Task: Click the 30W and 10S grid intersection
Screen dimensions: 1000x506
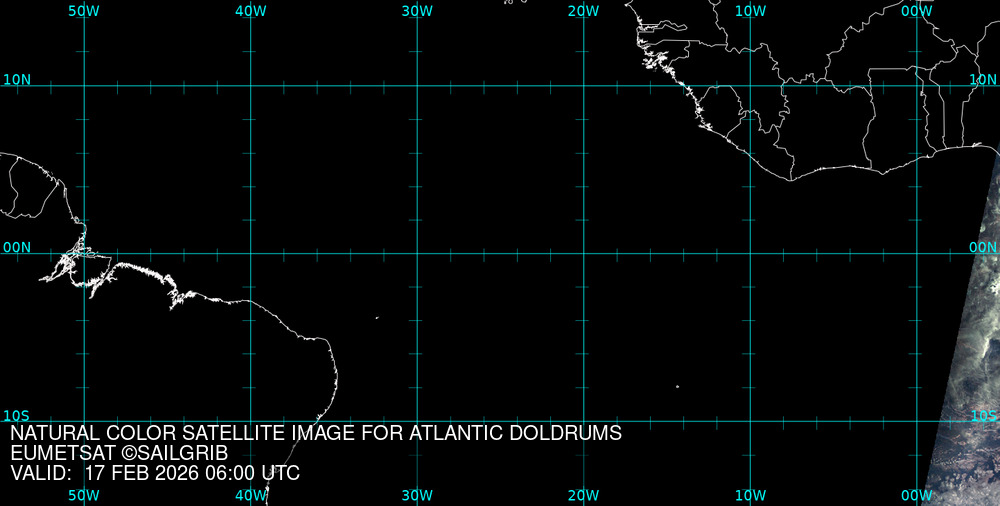Action: pos(417,421)
